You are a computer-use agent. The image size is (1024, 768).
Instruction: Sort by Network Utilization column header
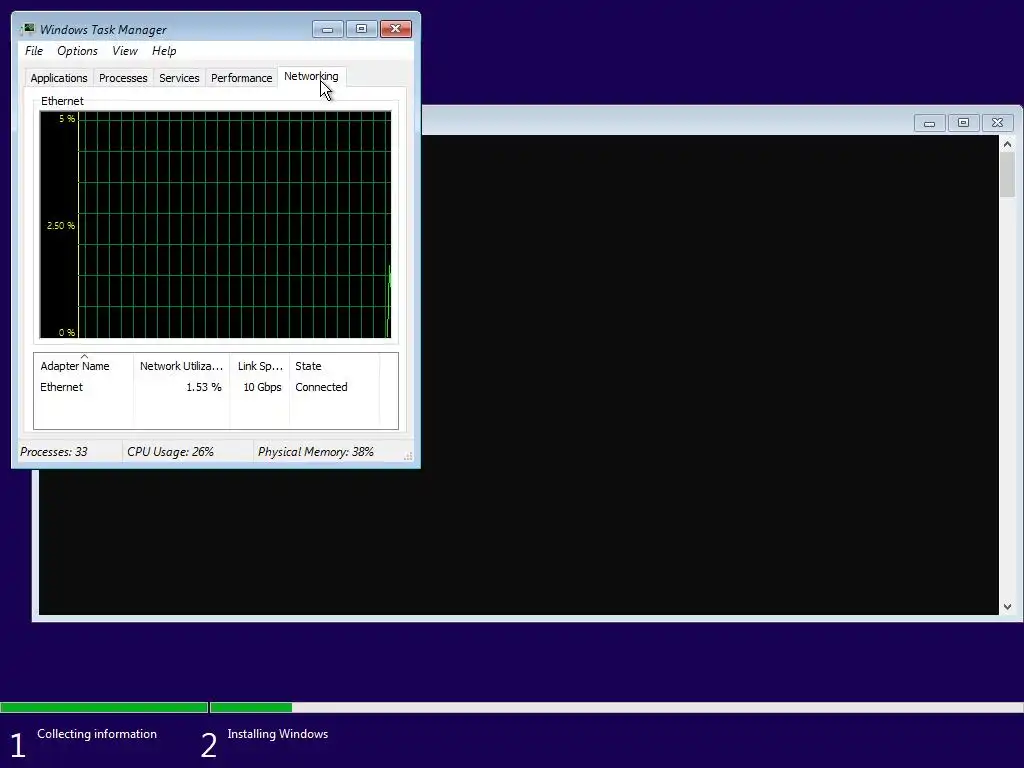tap(182, 366)
